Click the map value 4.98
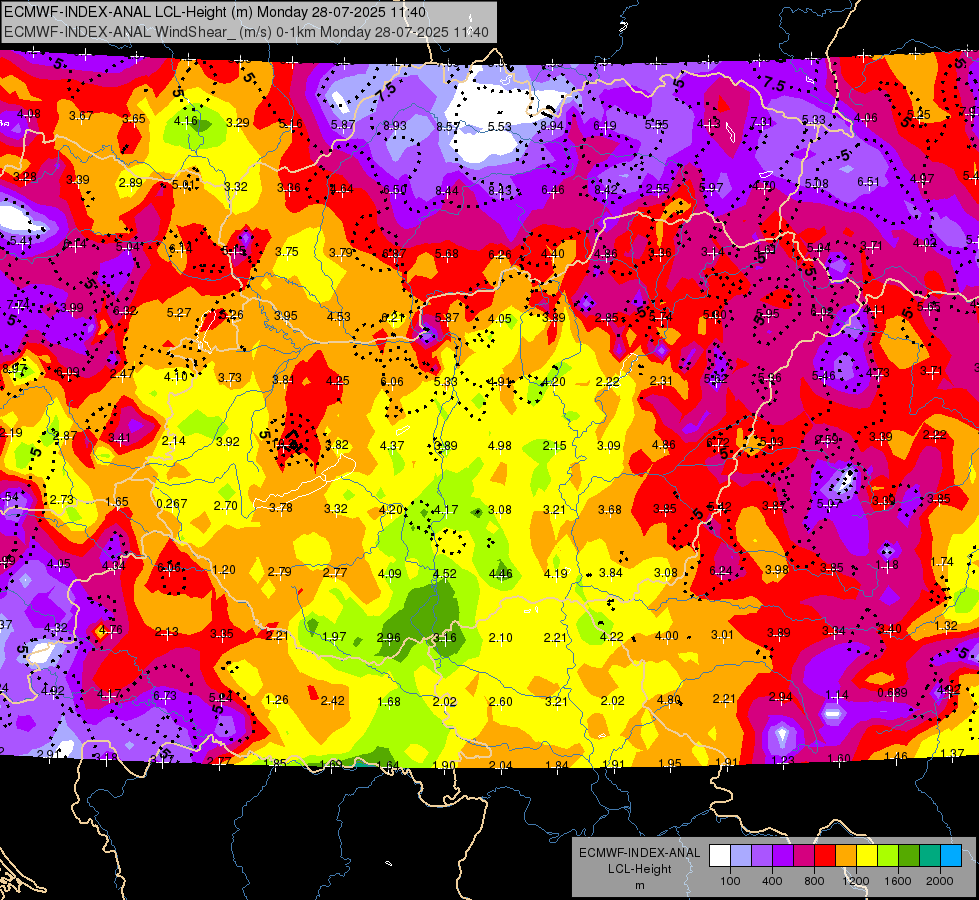The width and height of the screenshot is (979, 900). [499, 446]
